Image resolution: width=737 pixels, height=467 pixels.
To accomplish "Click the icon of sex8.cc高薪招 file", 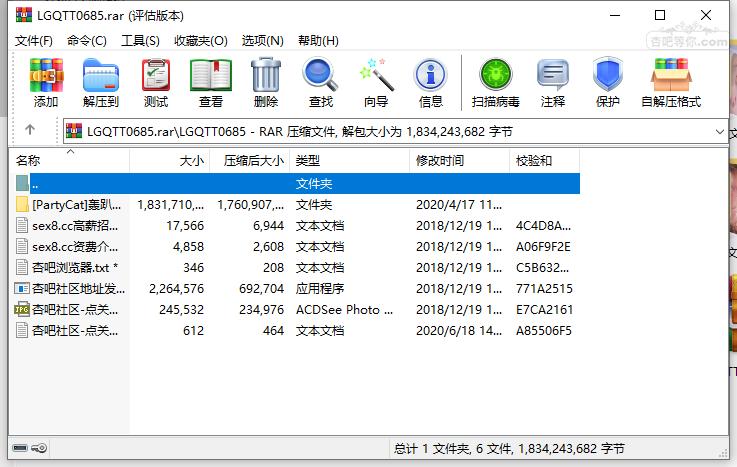I will click(x=22, y=226).
